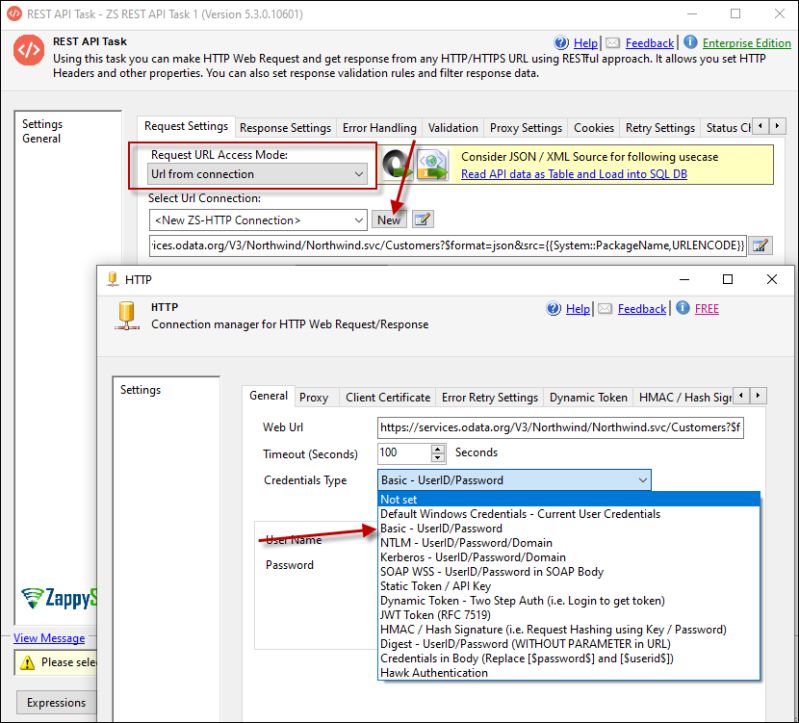Open Read API data as Table link
The image size is (799, 723).
(574, 174)
